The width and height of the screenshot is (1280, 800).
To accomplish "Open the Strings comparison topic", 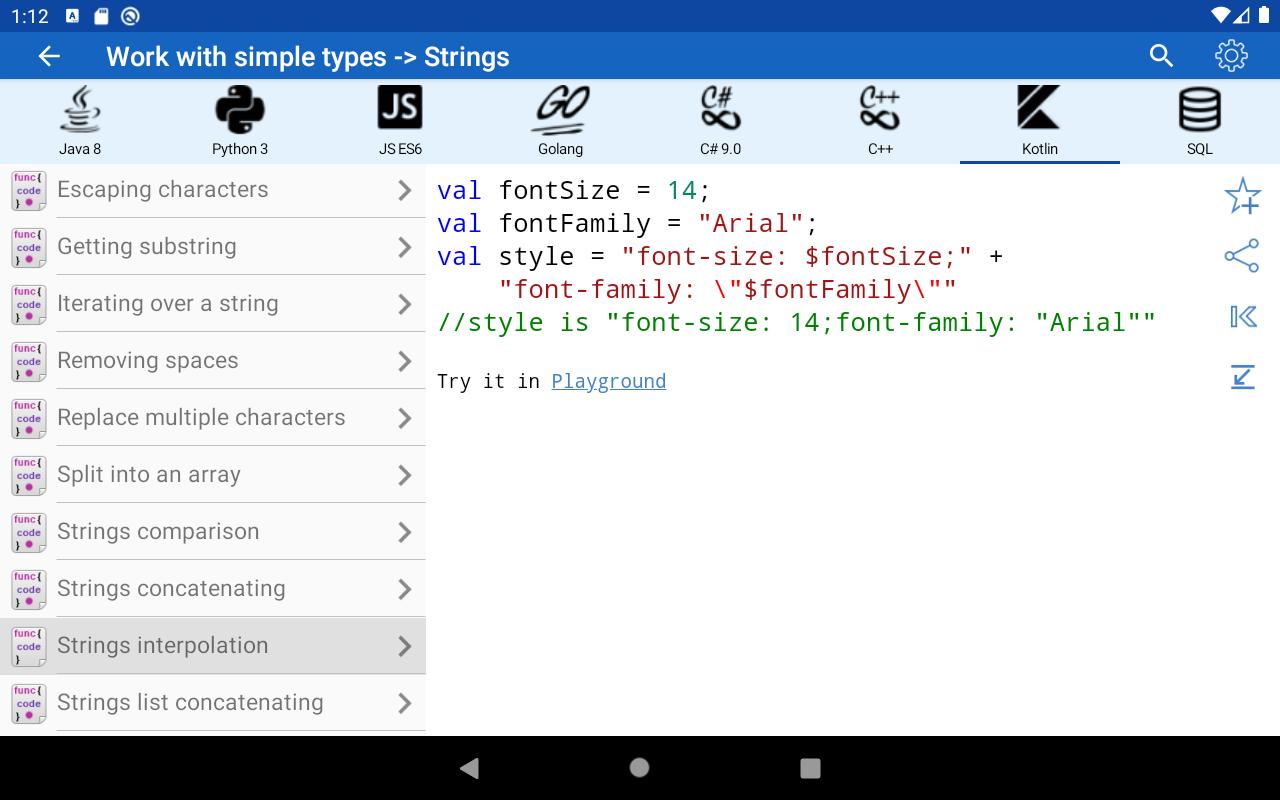I will [x=213, y=532].
